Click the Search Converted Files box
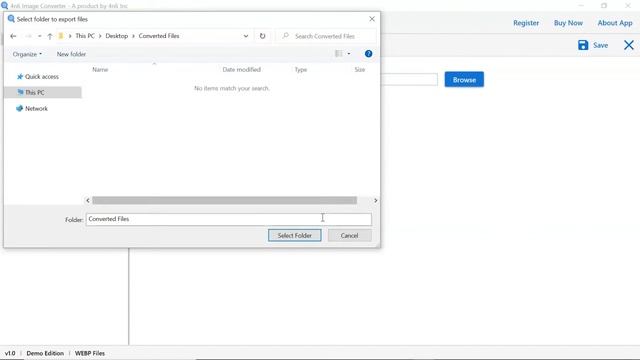Image resolution: width=640 pixels, height=360 pixels. coord(327,36)
